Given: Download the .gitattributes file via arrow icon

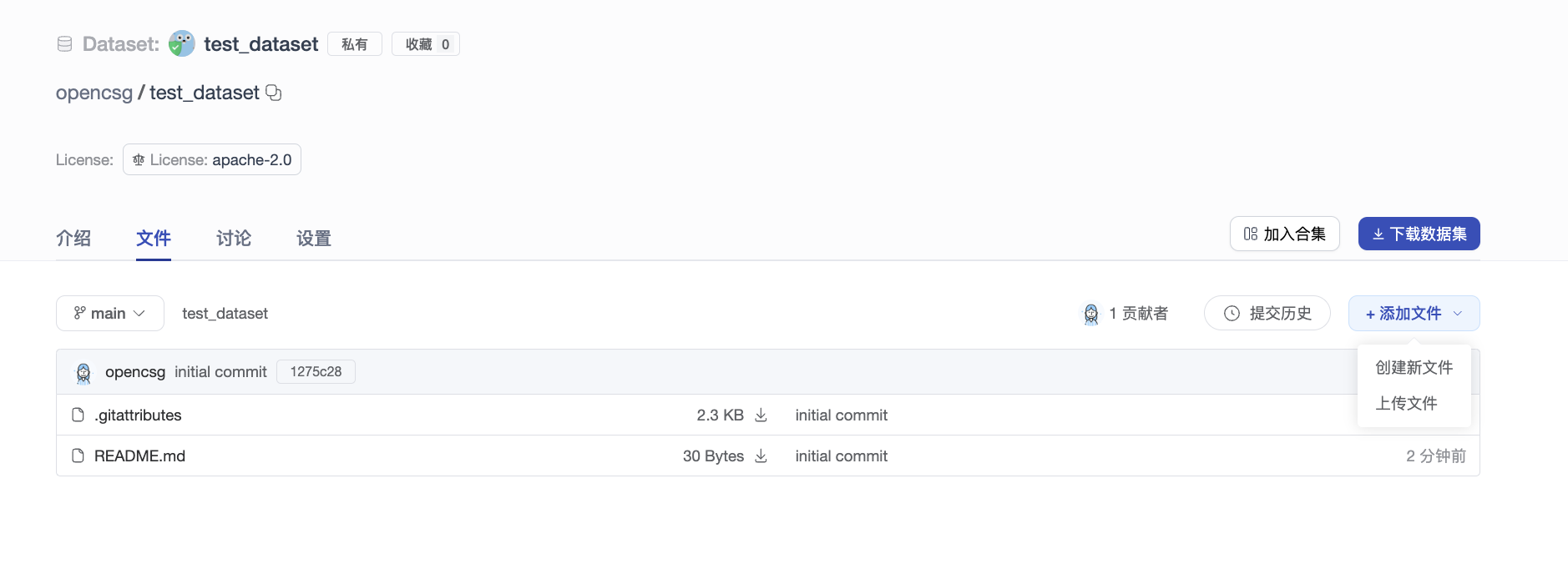Looking at the screenshot, I should [x=761, y=415].
